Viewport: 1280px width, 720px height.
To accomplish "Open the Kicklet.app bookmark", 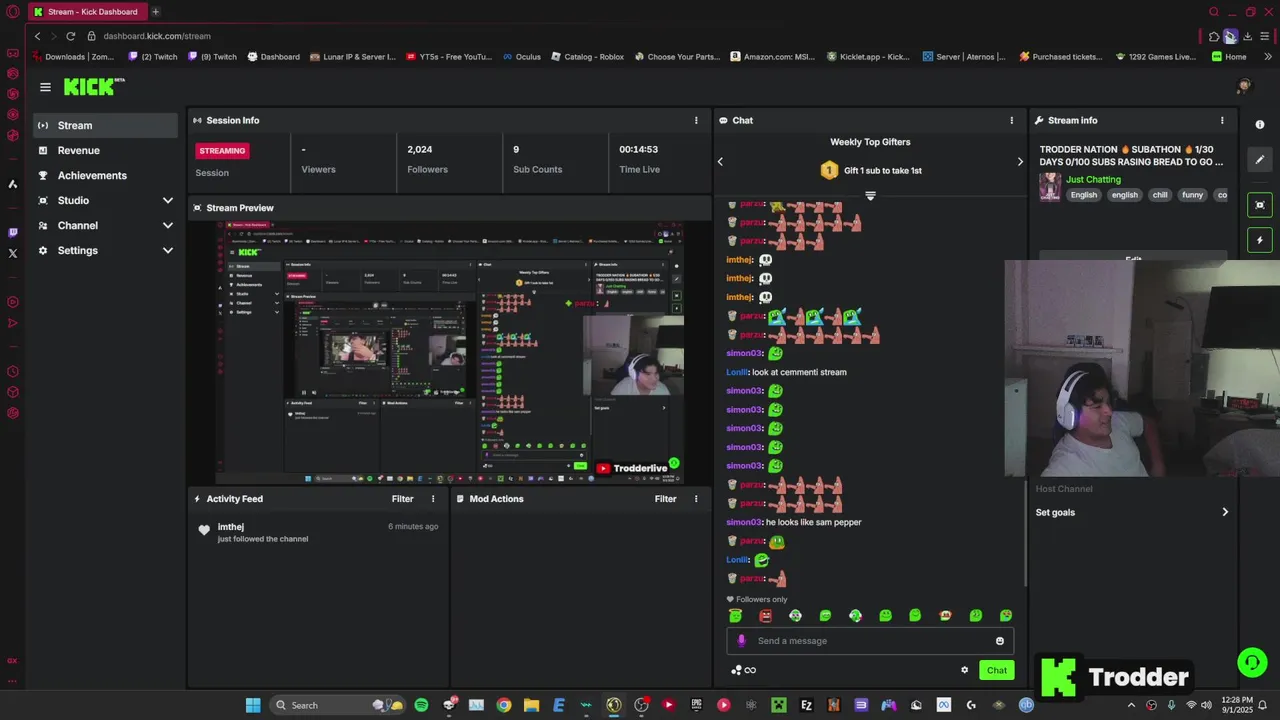I will (x=868, y=57).
